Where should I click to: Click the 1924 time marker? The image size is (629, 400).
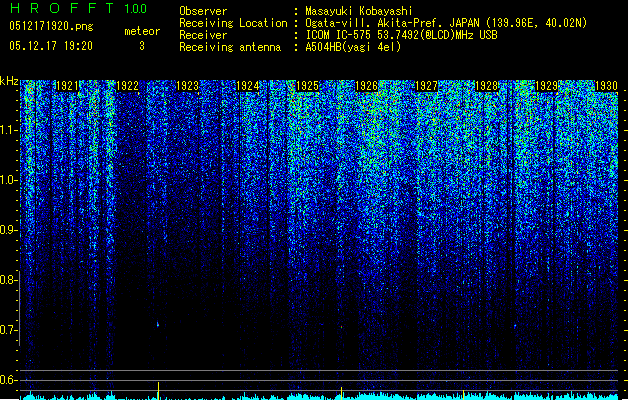(x=248, y=86)
